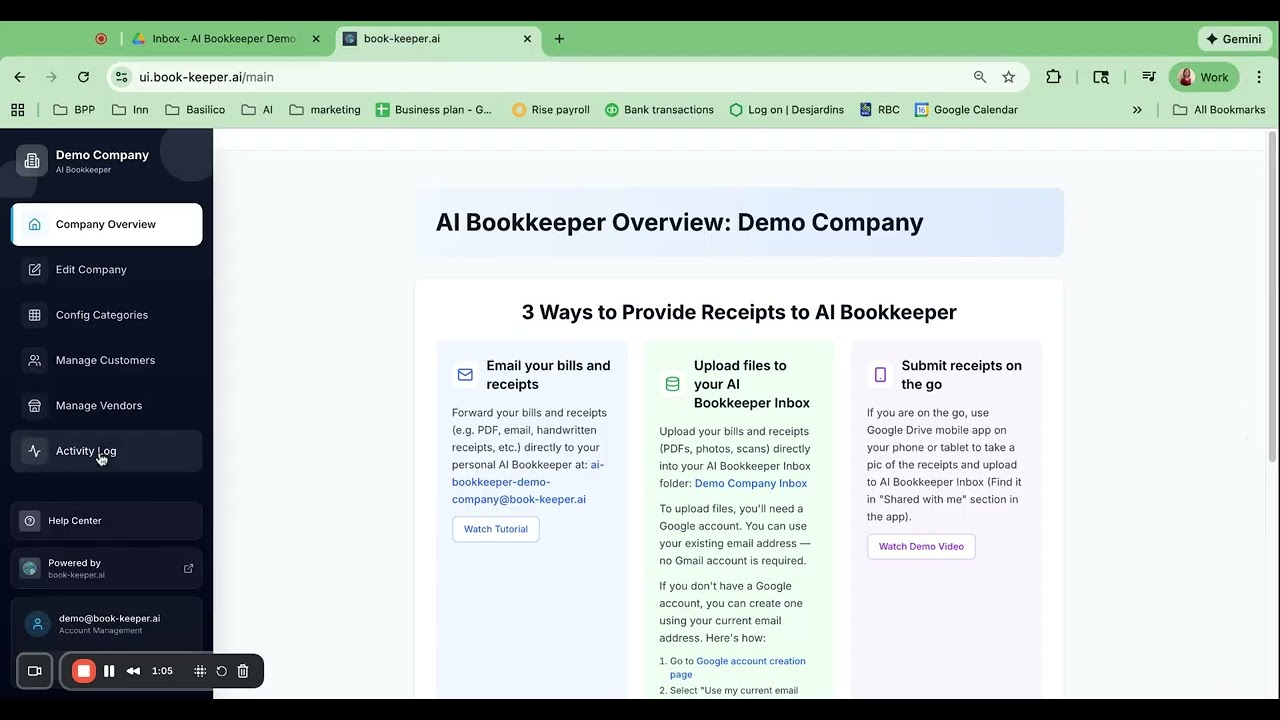This screenshot has width=1280, height=720.
Task: Click the Gemini button
Action: [x=1233, y=39]
